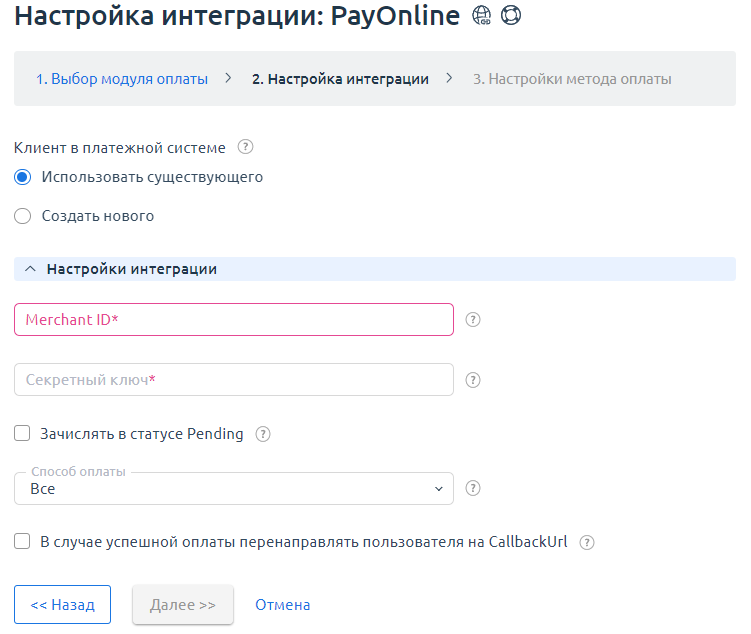
Task: Focus the Merchant ID input field
Action: pos(234,320)
